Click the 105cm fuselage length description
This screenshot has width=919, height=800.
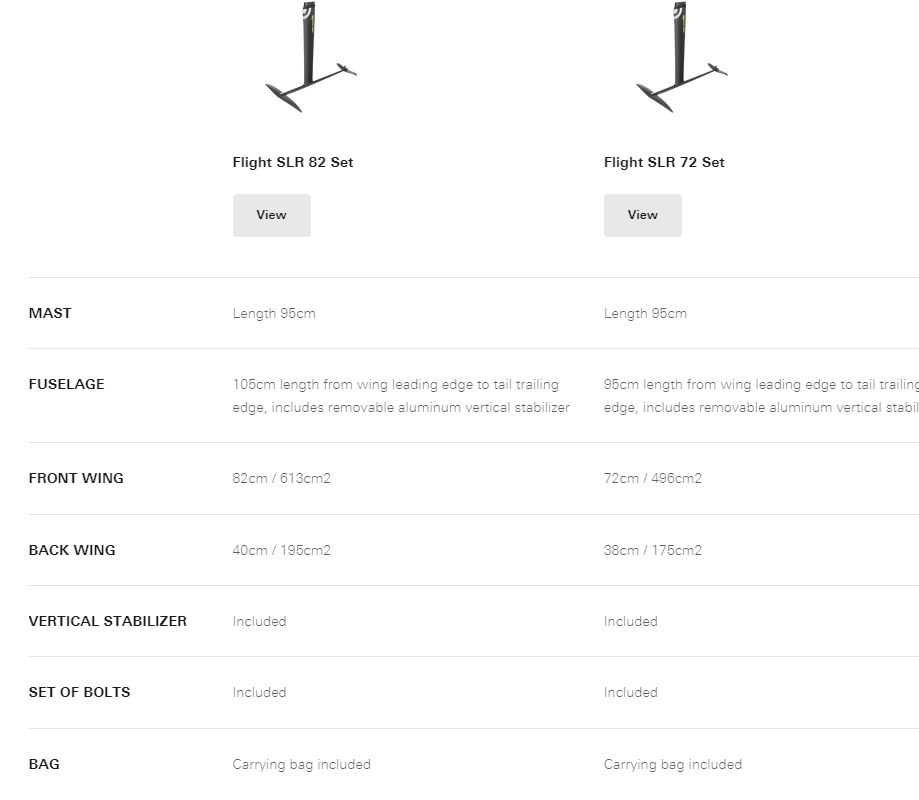[400, 396]
